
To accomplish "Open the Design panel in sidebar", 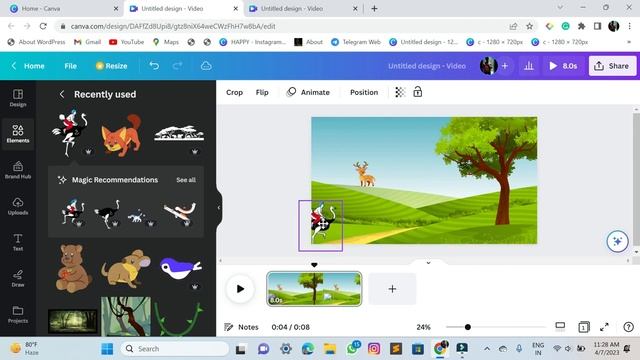I will (18, 98).
